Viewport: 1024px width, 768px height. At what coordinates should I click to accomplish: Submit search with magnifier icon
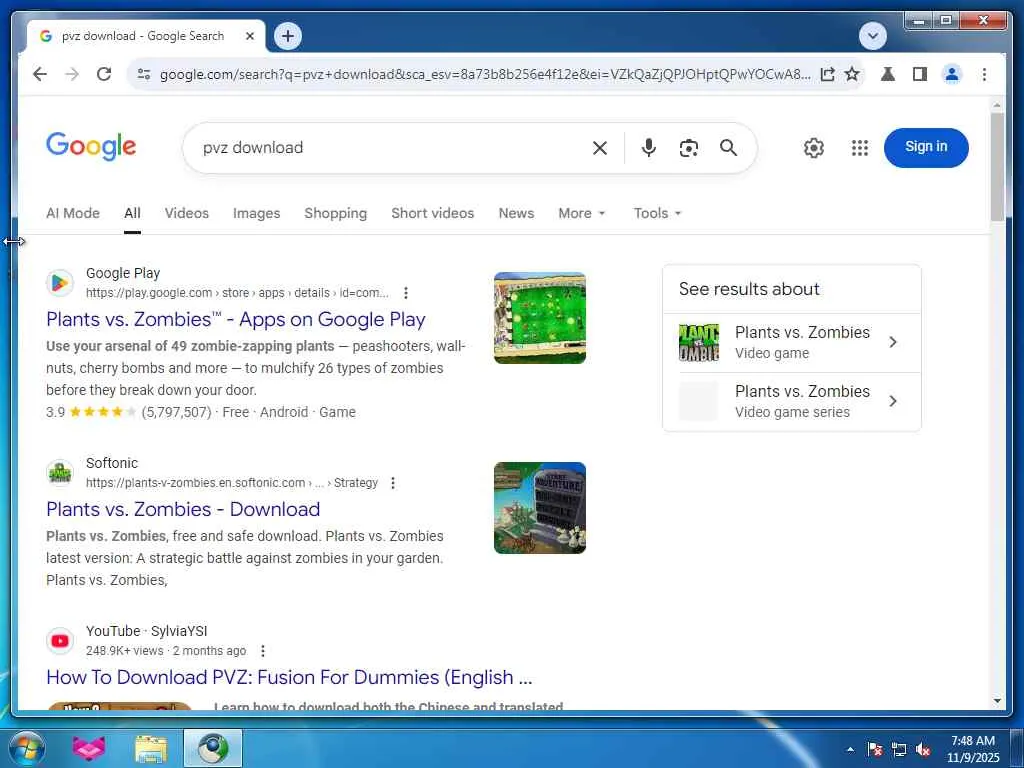pos(729,148)
